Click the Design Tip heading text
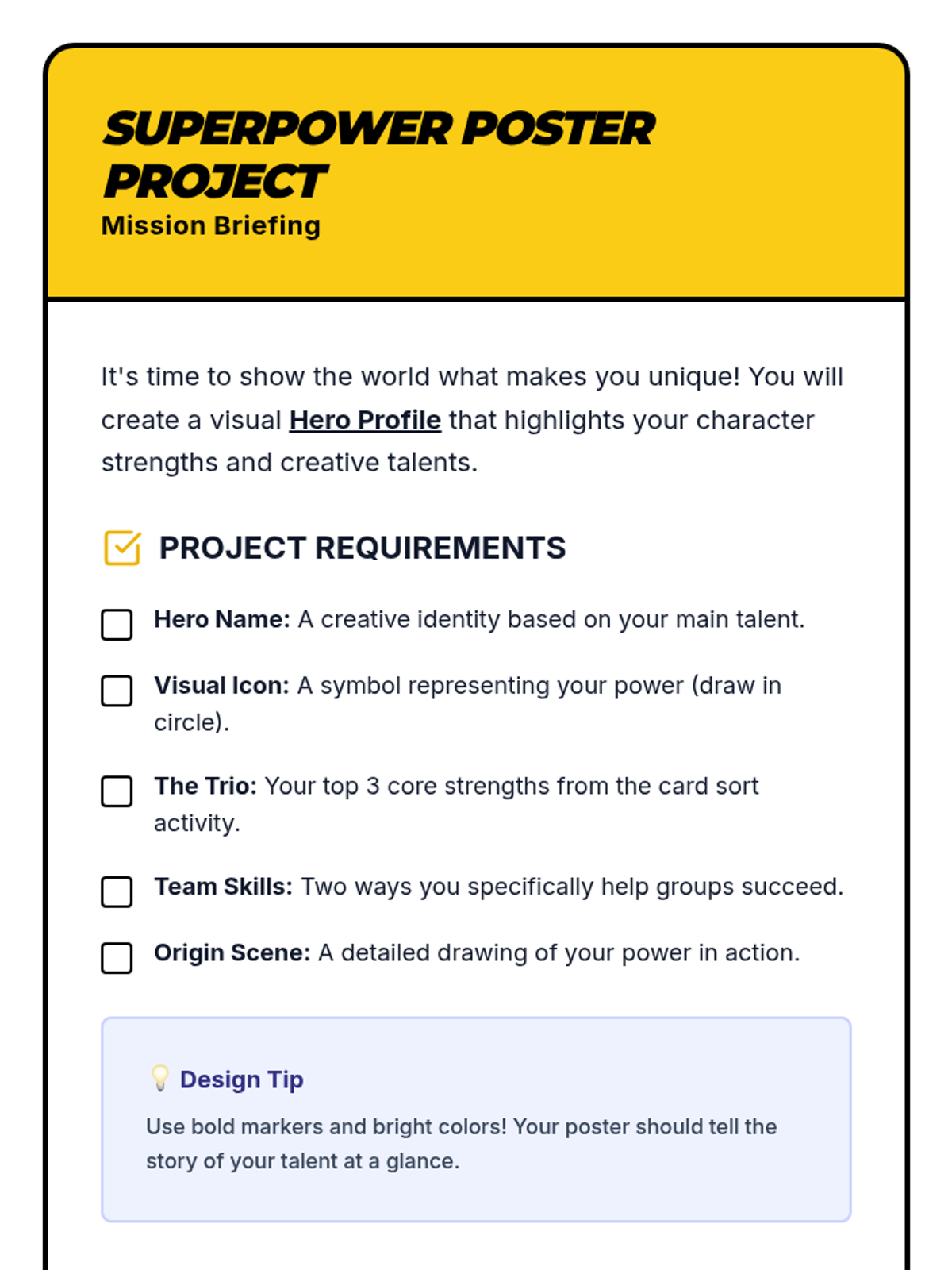Screen dimensions: 952x1270 (242, 1079)
